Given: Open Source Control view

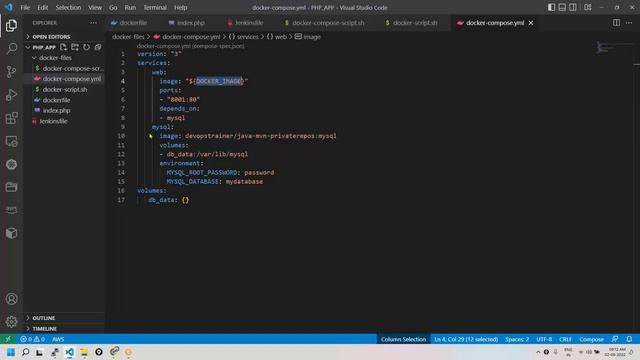Looking at the screenshot, I should [11, 72].
